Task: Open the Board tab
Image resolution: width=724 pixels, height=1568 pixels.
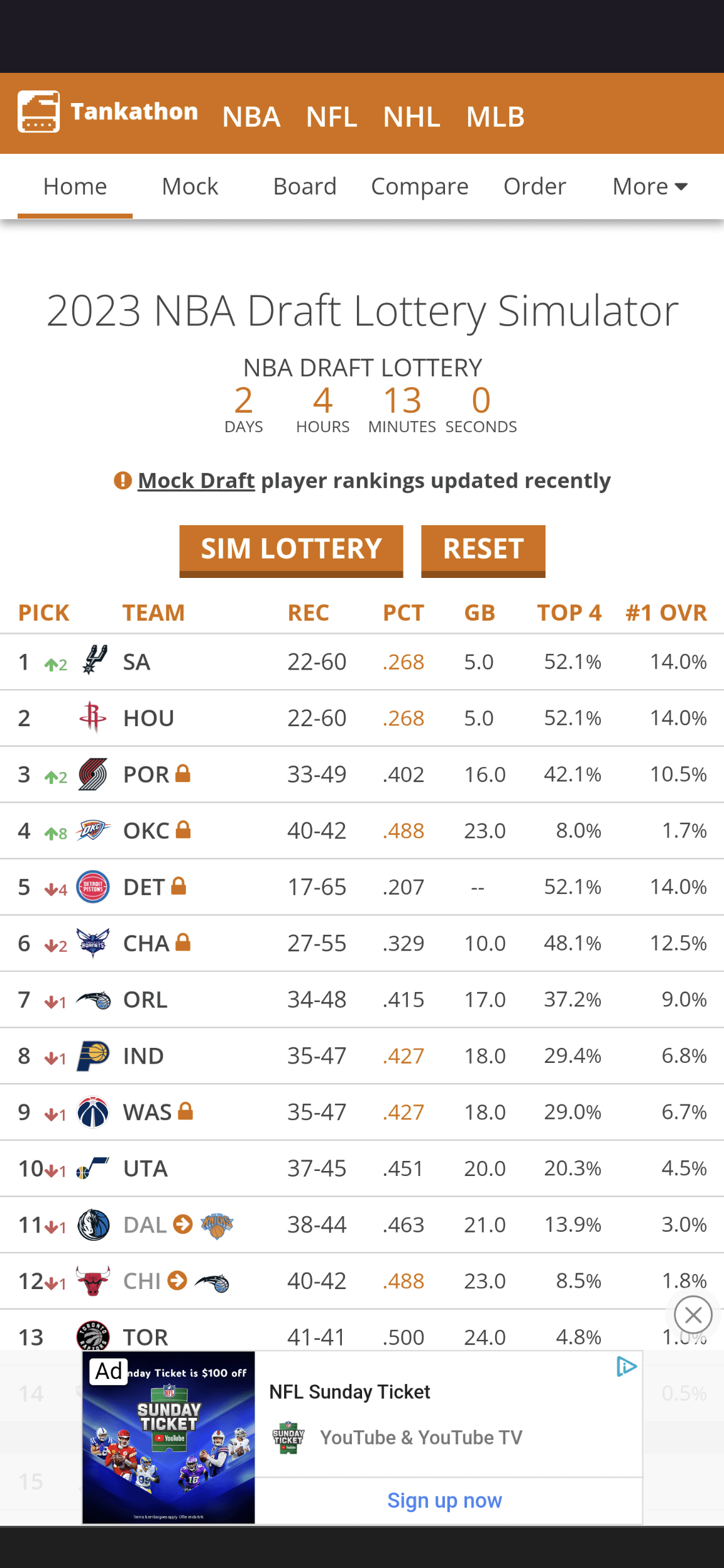Action: point(305,187)
